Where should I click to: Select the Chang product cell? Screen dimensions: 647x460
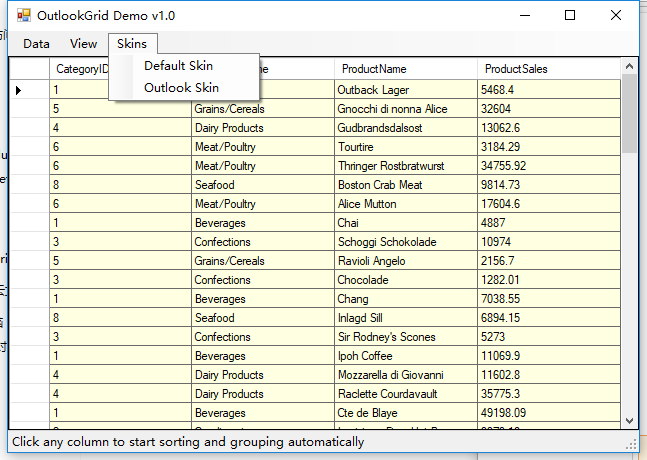pos(406,298)
